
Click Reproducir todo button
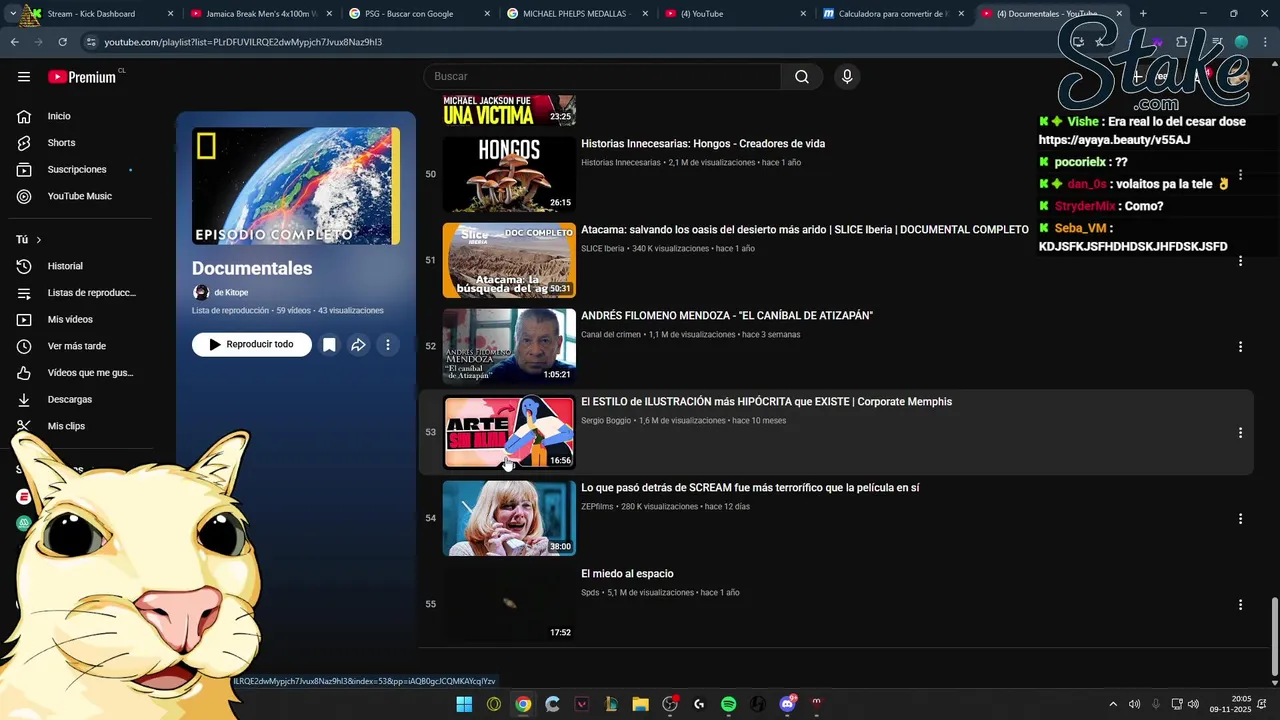point(252,344)
